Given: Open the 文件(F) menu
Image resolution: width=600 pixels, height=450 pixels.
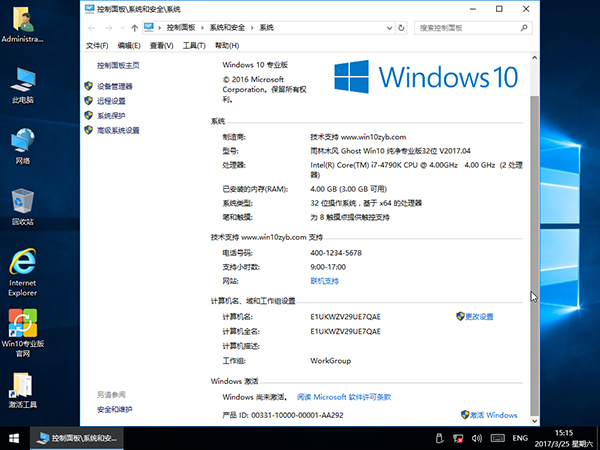Looking at the screenshot, I should point(97,46).
